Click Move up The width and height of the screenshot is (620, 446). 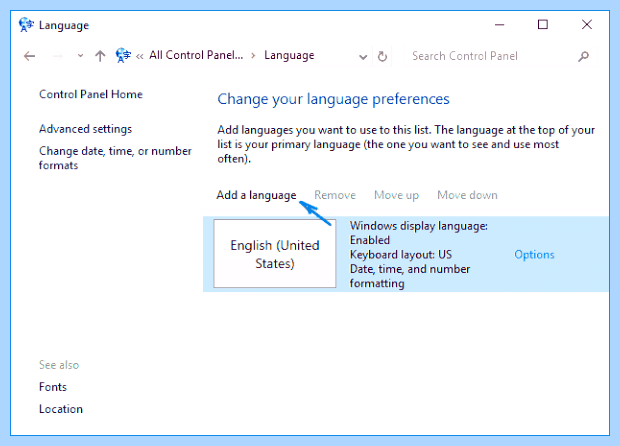(x=396, y=195)
